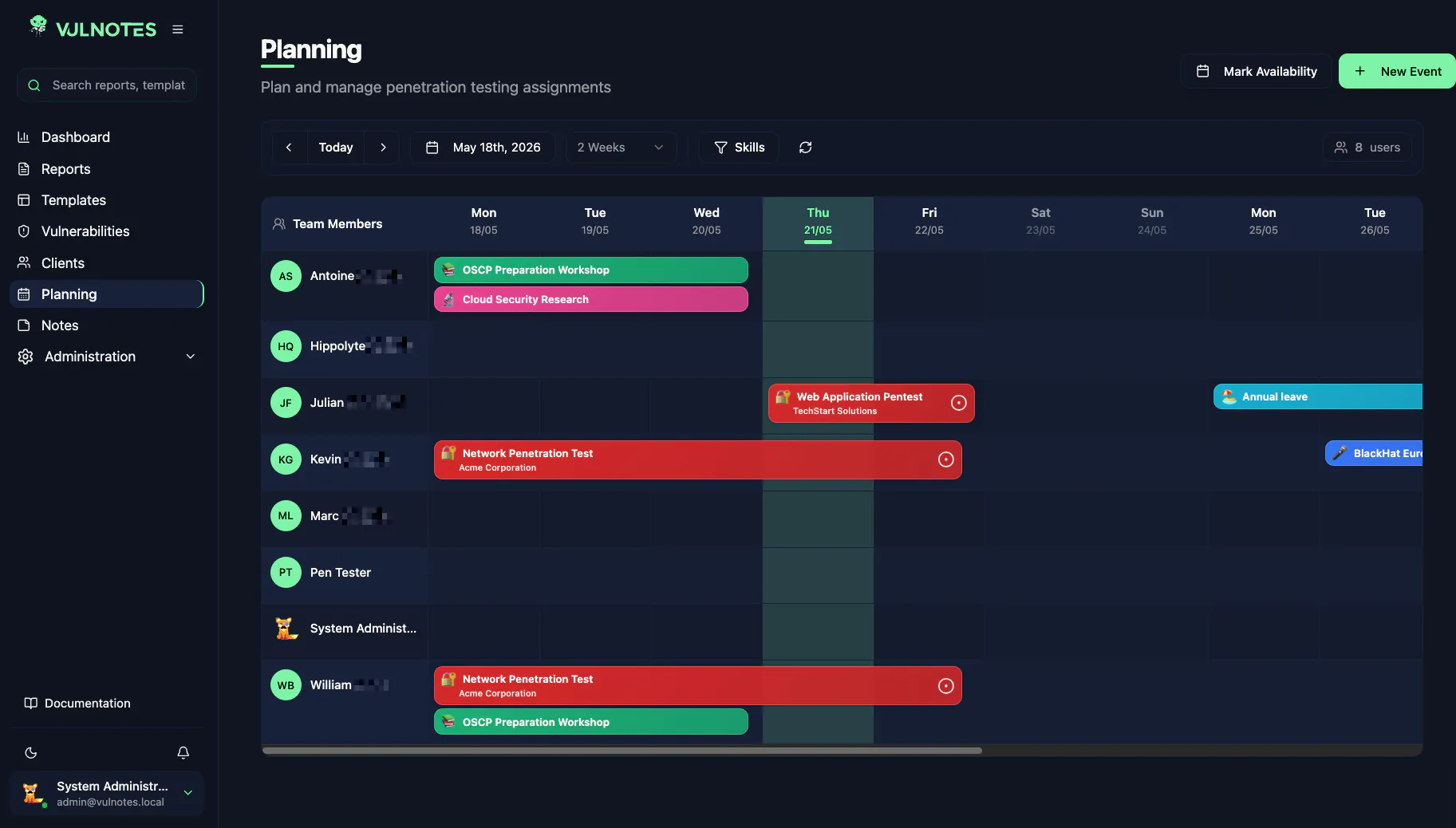The width and height of the screenshot is (1456, 828).
Task: Open the Documentation link
Action: pyautogui.click(x=77, y=704)
